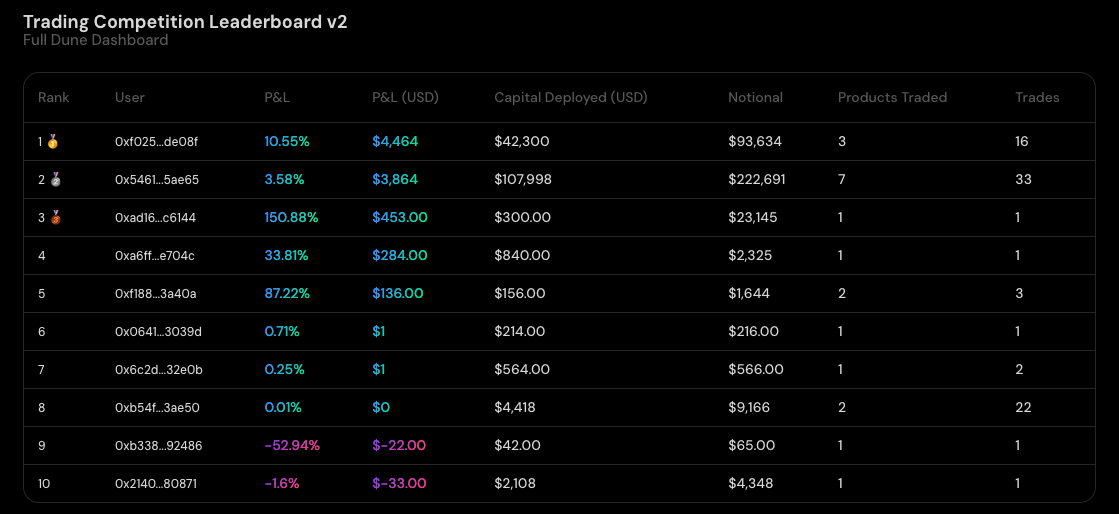
Task: Open the Full Dune Dashboard link
Action: pos(95,40)
